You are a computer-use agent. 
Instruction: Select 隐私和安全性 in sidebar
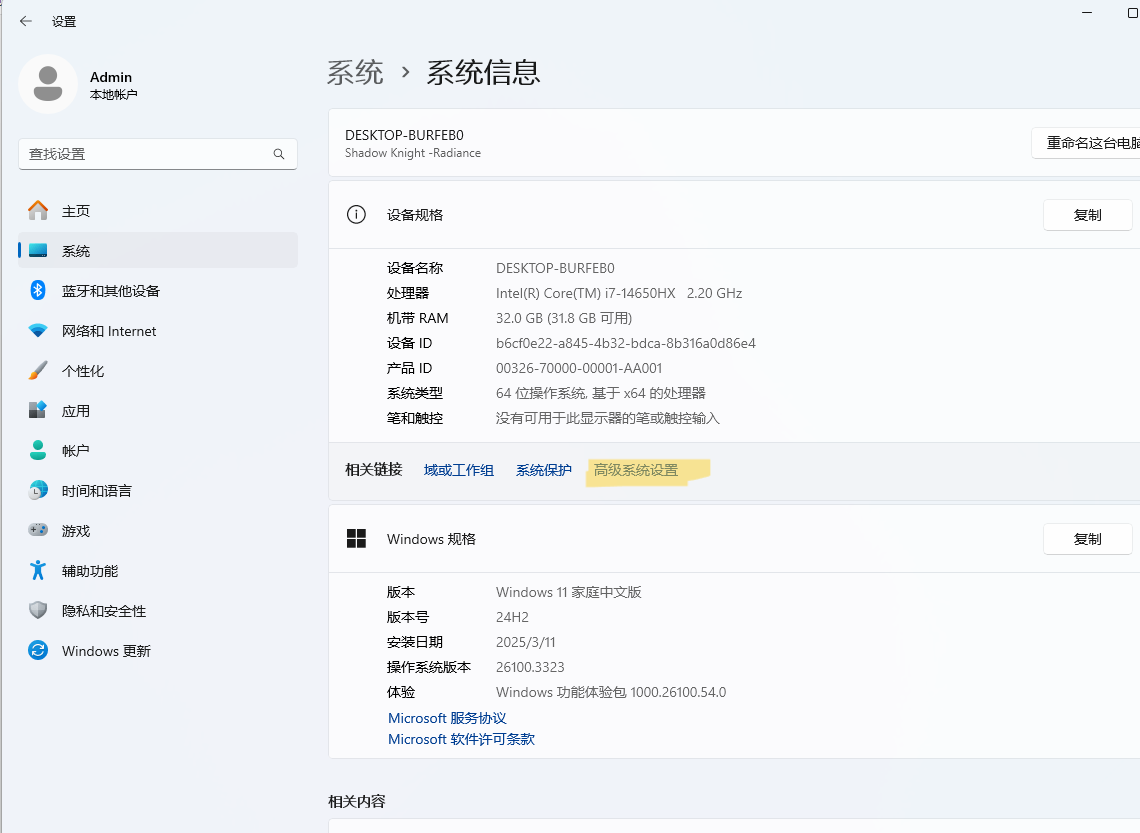coord(158,611)
